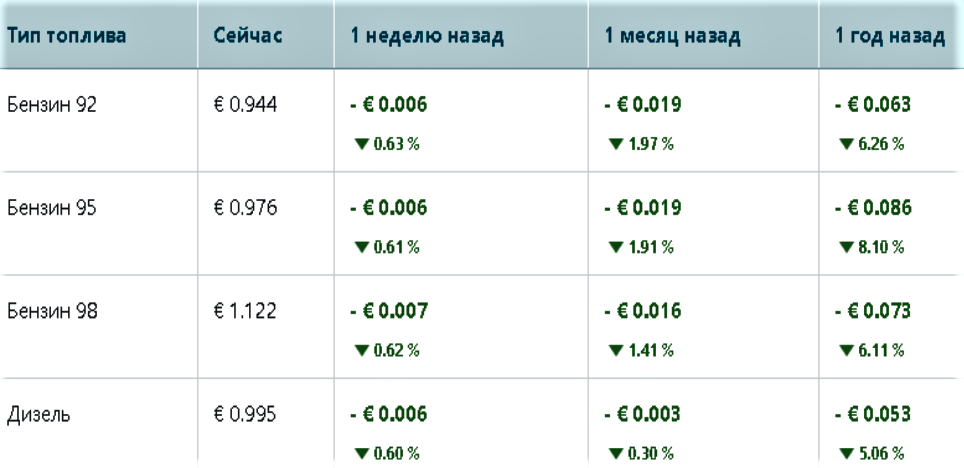
Task: Select the "Дизель" row label
Action: pos(39,414)
